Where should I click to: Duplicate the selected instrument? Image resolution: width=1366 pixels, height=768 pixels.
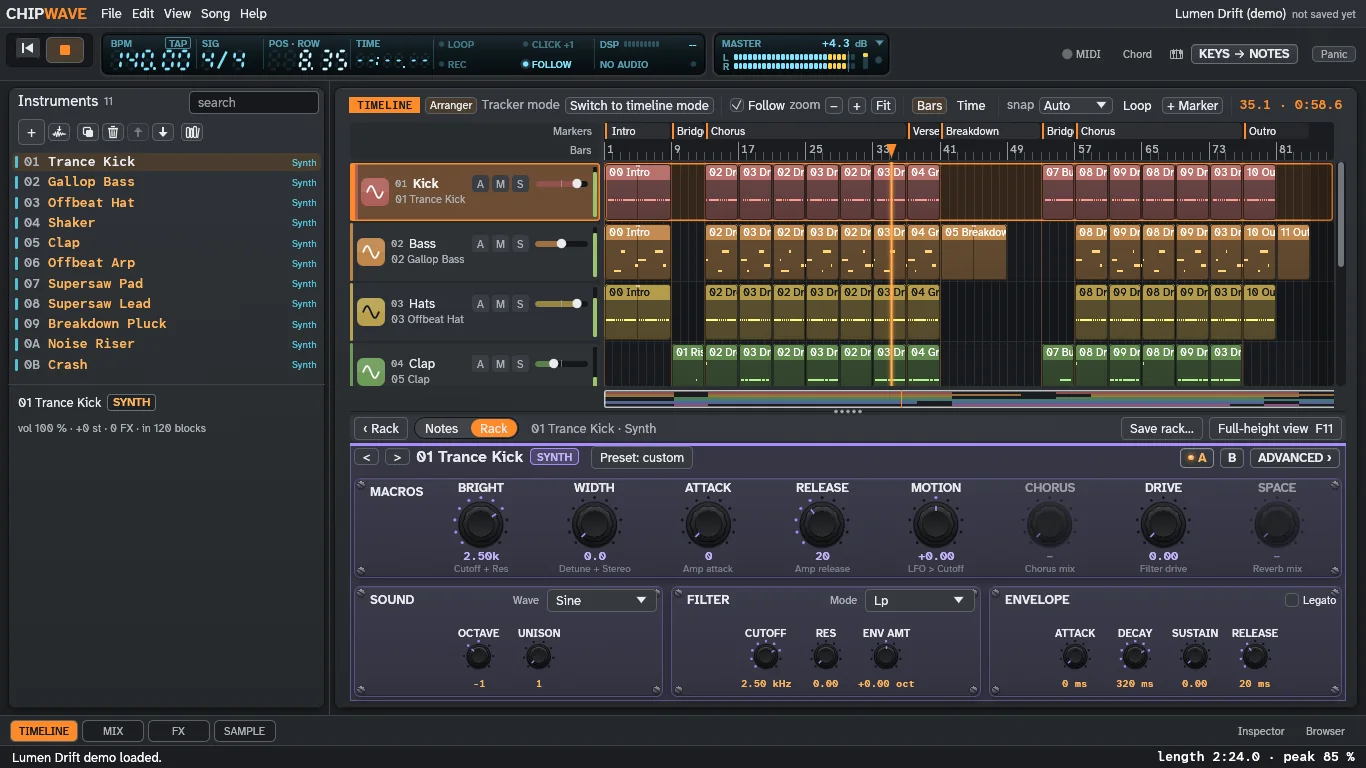[x=87, y=132]
